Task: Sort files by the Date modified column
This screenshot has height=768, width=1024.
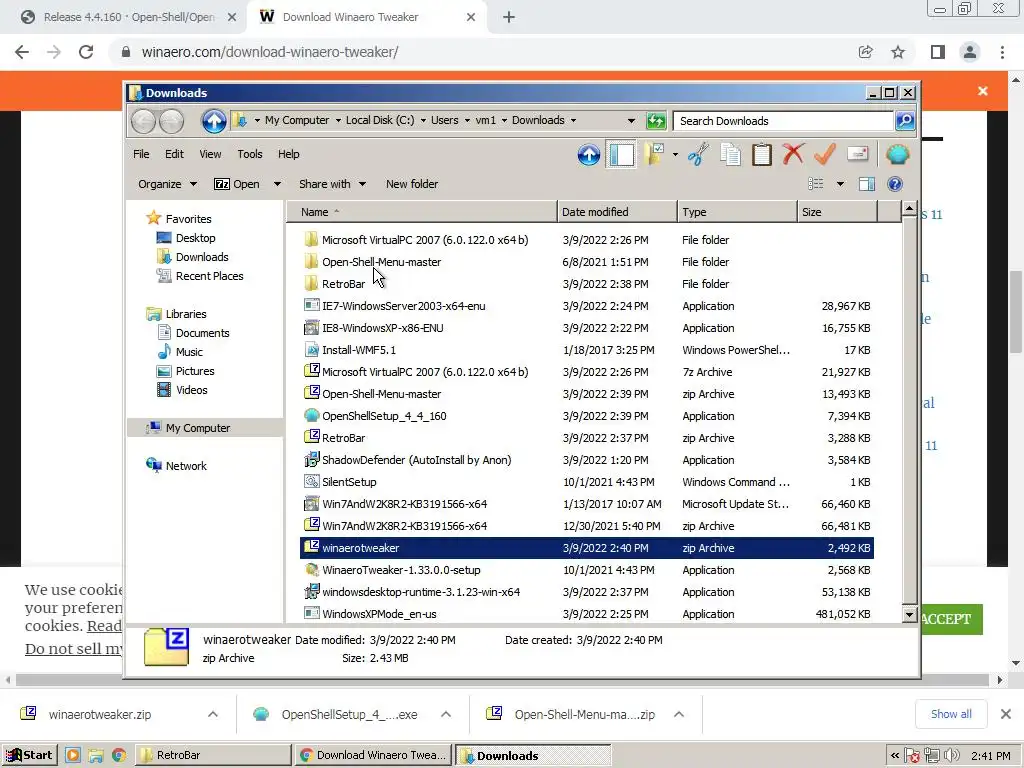Action: pos(617,212)
